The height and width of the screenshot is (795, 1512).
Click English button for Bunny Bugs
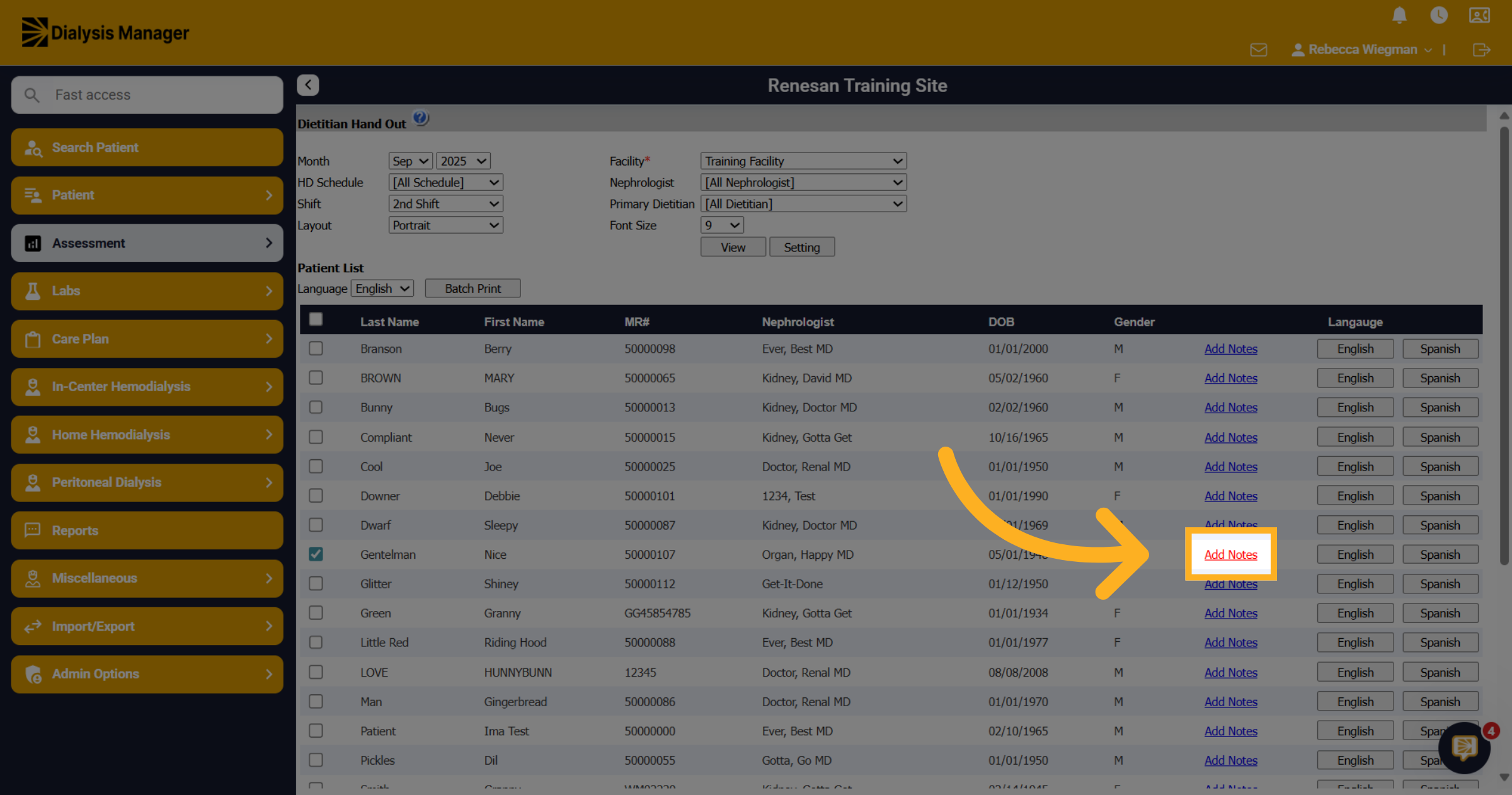[1355, 408]
